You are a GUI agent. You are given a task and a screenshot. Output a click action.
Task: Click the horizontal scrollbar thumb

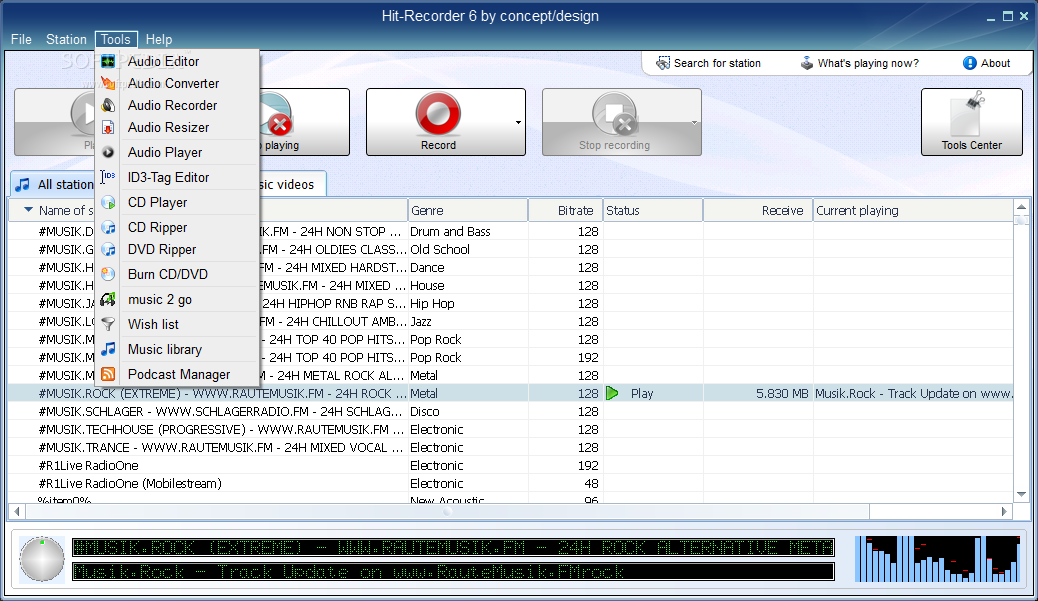[447, 512]
